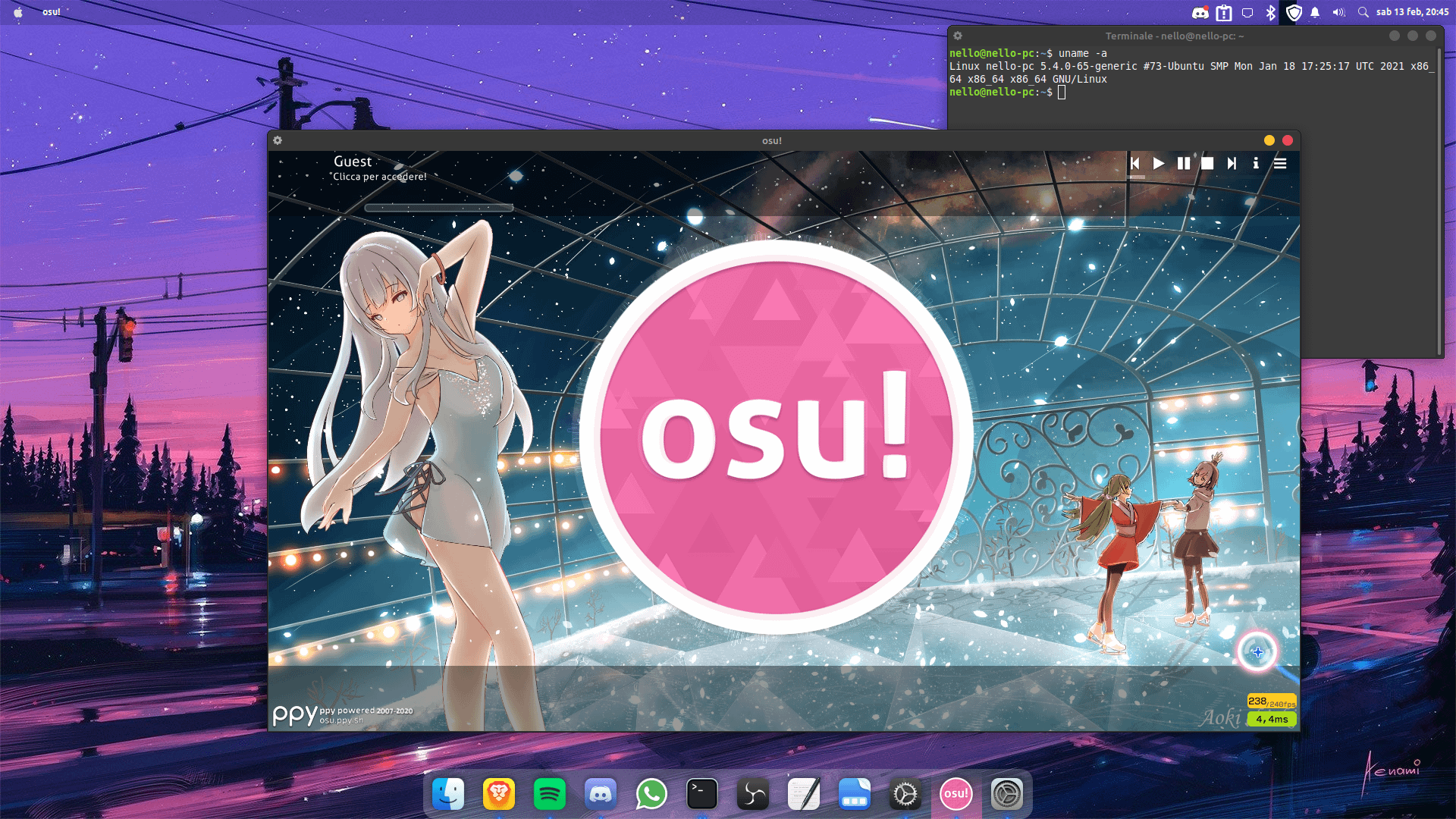This screenshot has width=1456, height=819.
Task: Open the date and time clock menu
Action: click(x=1412, y=12)
